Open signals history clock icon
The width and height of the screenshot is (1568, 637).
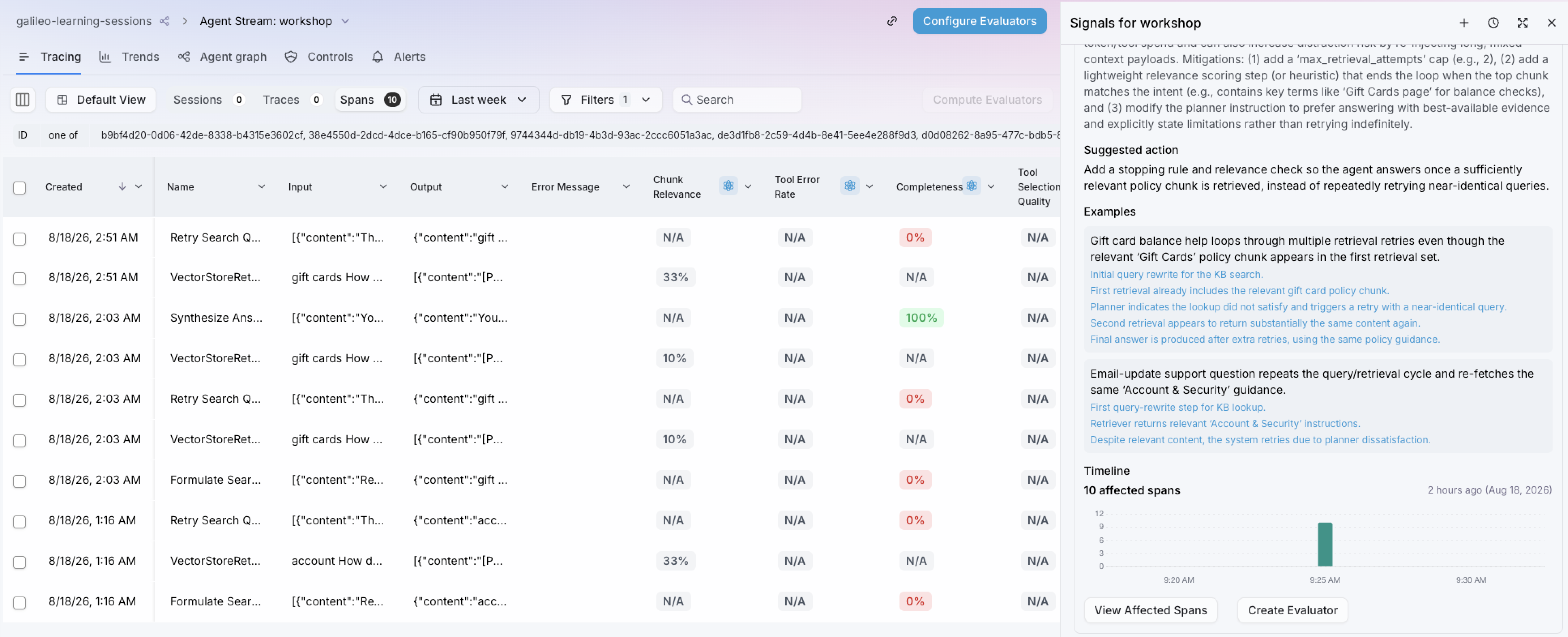coord(1493,23)
